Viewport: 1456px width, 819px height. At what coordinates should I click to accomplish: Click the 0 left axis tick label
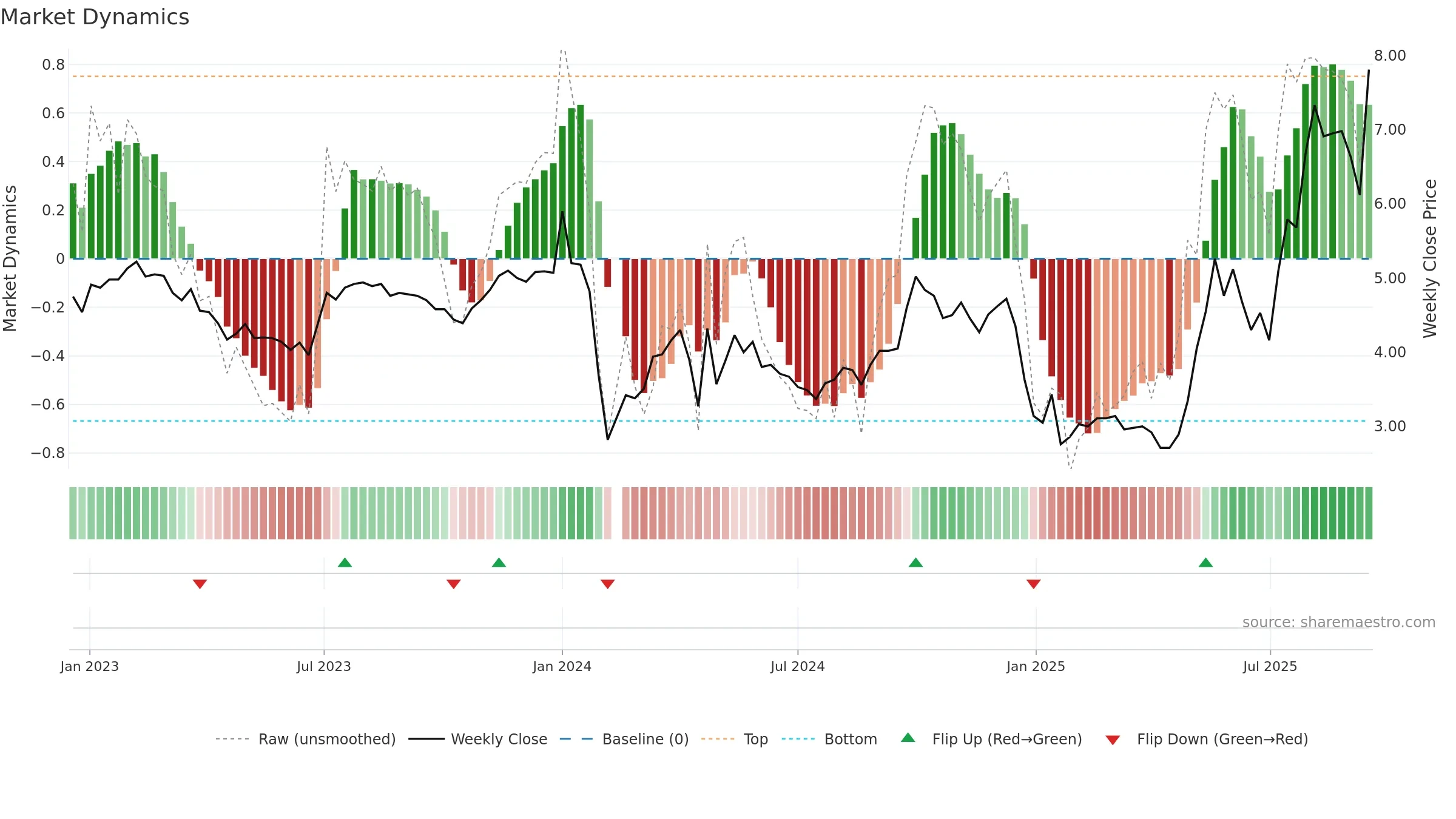click(x=60, y=258)
